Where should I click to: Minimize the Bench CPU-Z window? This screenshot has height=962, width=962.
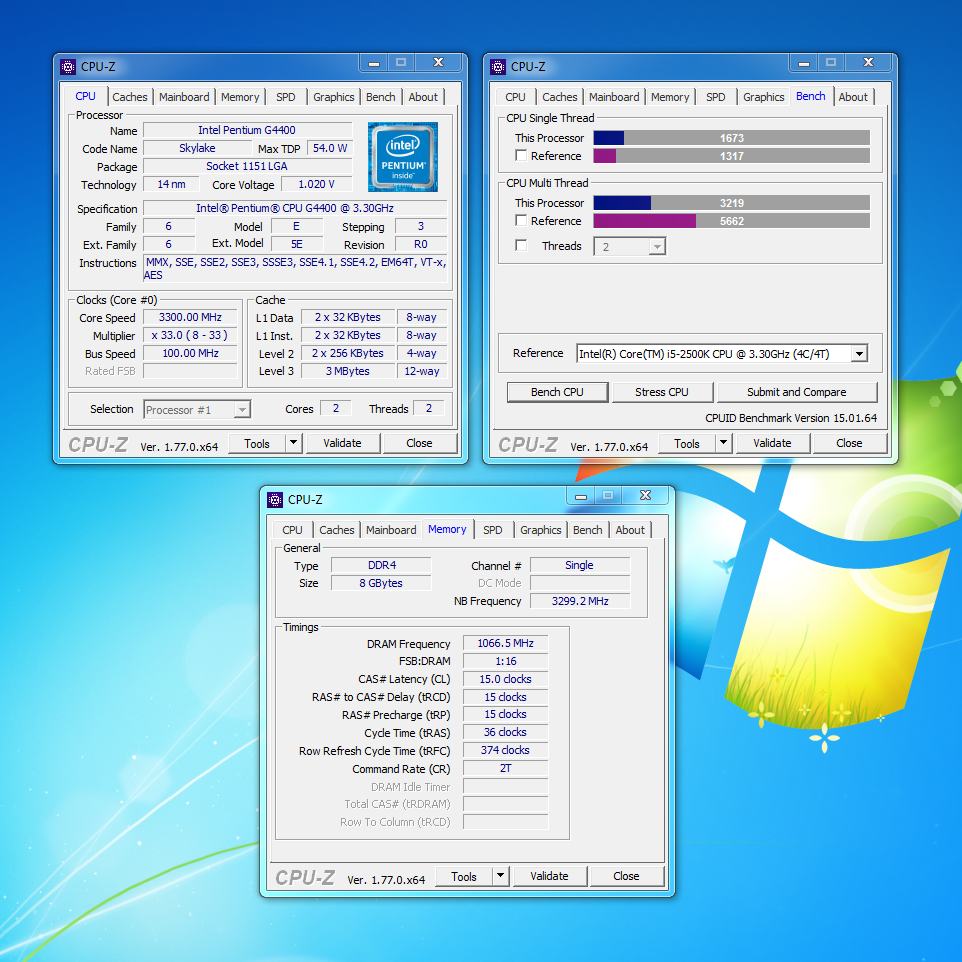tap(804, 63)
